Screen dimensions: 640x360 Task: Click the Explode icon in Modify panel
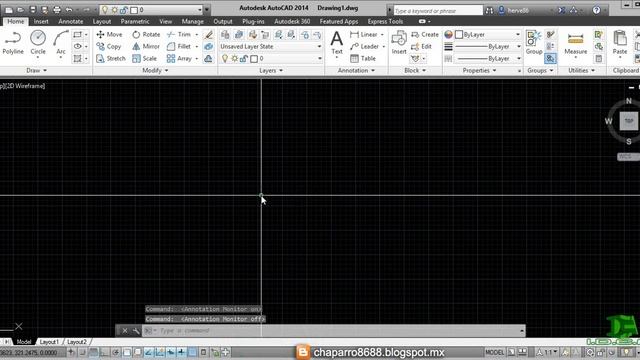coord(209,47)
